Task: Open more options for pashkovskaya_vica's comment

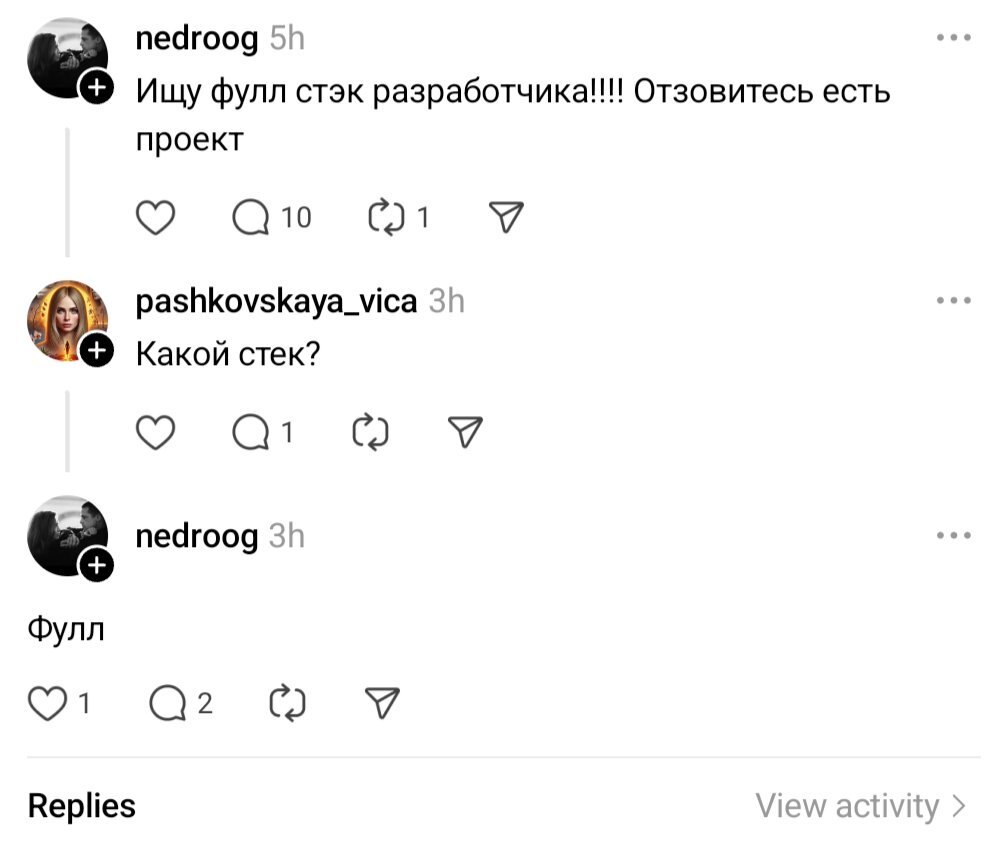Action: (x=953, y=300)
